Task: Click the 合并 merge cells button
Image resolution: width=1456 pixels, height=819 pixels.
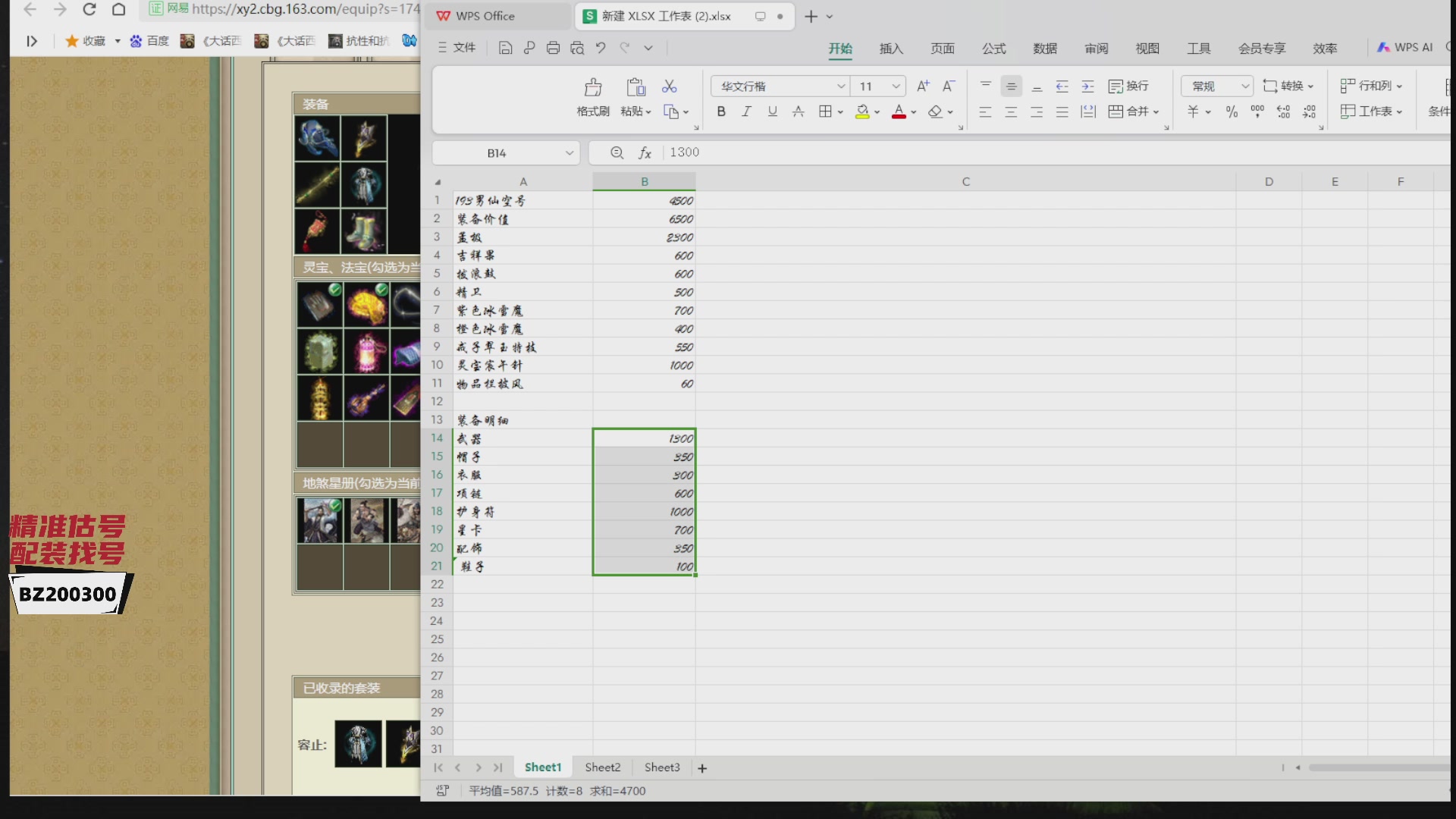Action: [x=1134, y=111]
